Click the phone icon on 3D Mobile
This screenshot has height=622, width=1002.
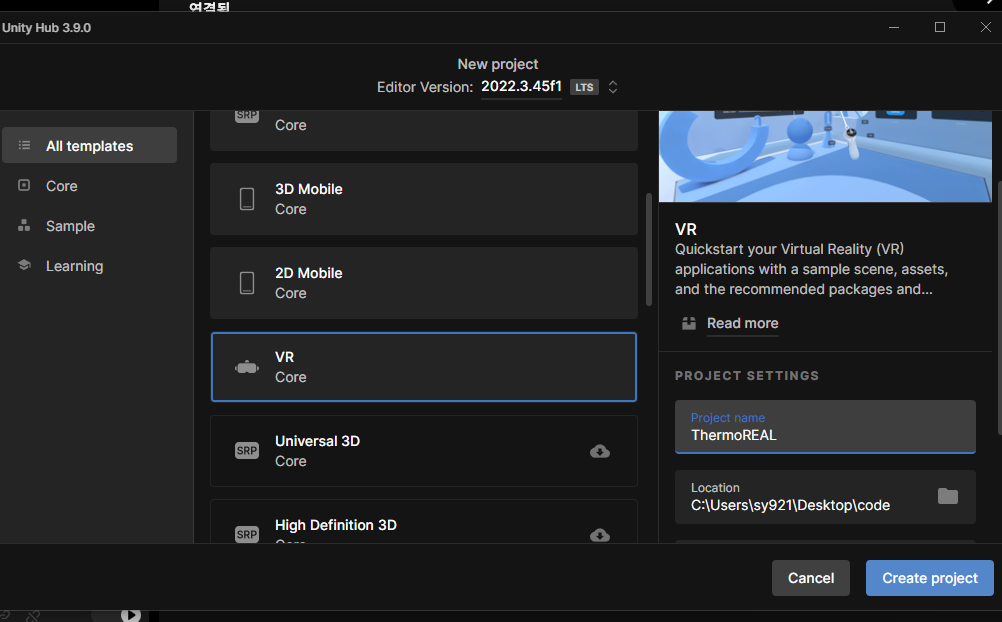(x=247, y=199)
